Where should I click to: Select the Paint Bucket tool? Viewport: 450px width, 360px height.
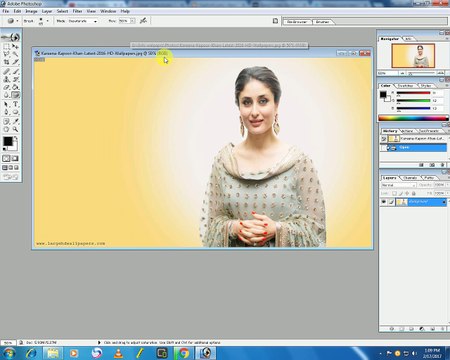coord(15,87)
